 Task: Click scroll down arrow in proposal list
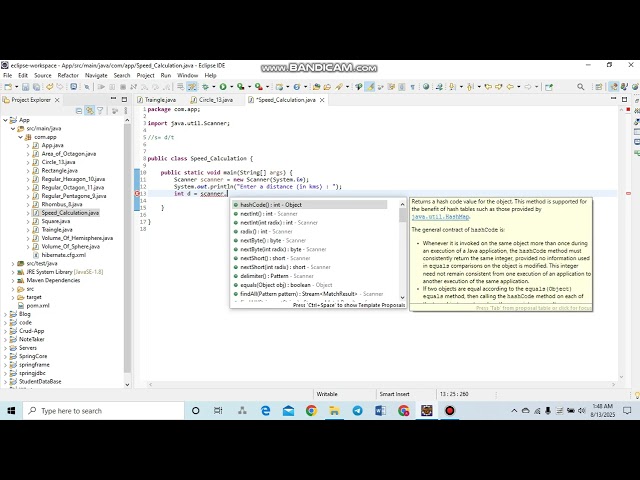click(402, 298)
